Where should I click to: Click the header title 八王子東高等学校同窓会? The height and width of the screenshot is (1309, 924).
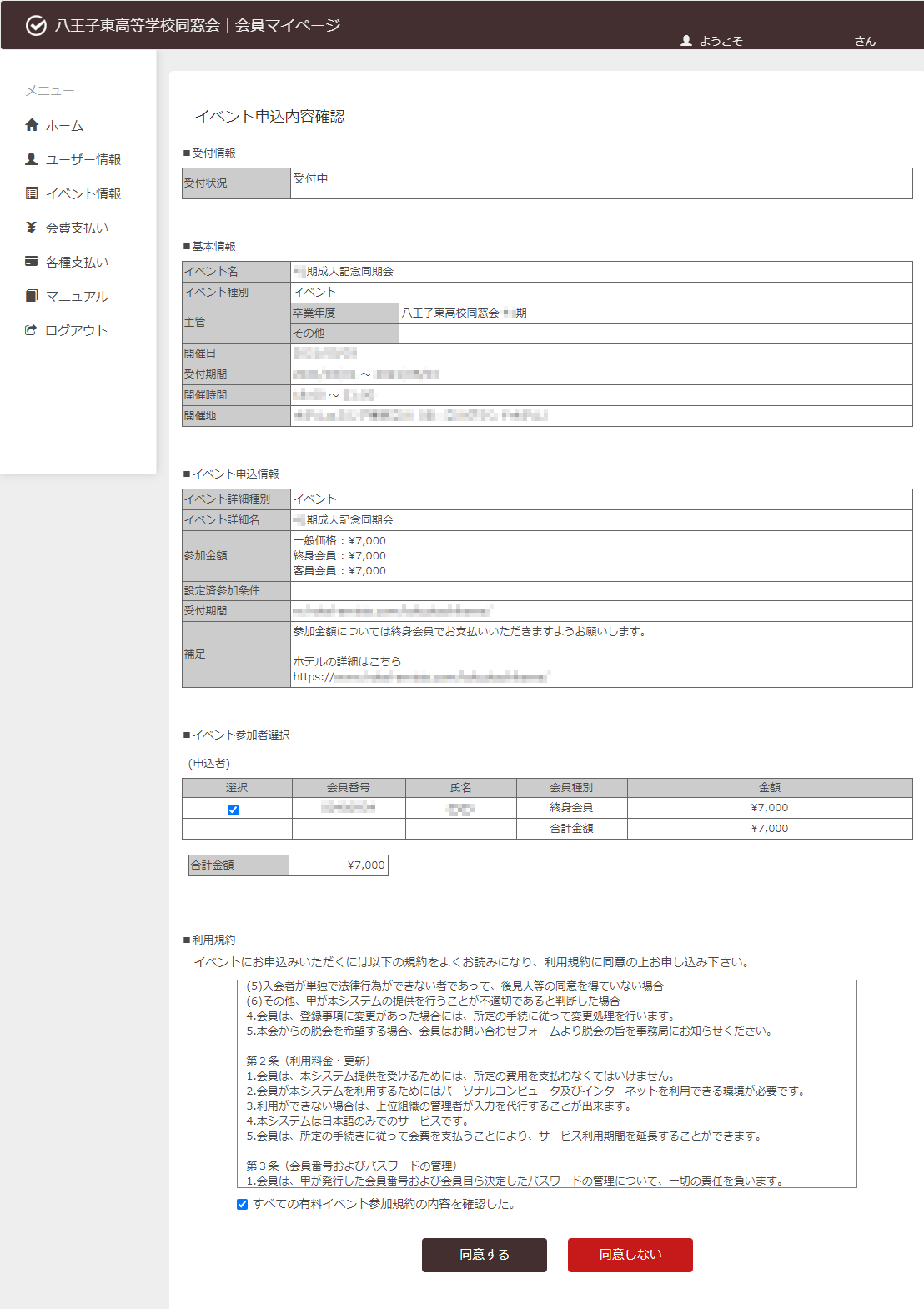pos(138,26)
